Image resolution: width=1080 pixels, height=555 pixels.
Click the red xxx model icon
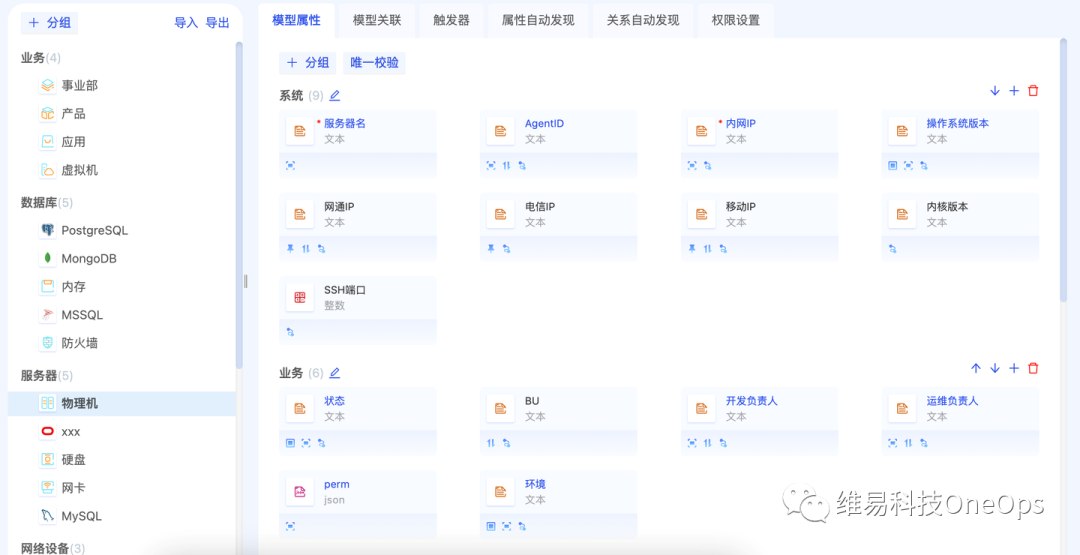(48, 432)
